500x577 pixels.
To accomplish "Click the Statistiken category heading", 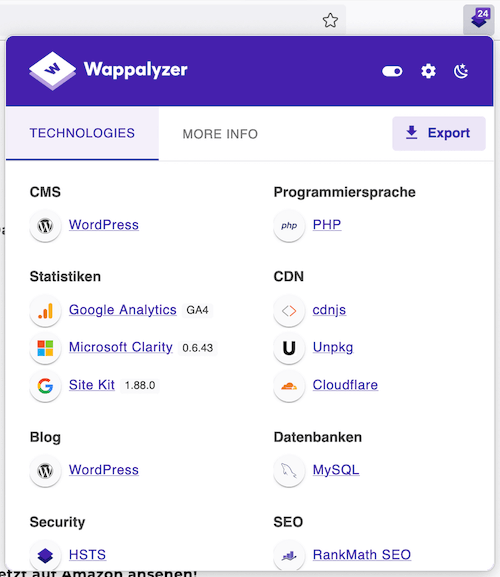I will [65, 277].
